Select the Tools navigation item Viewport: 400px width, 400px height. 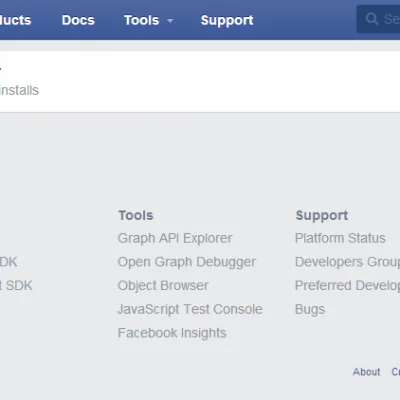(x=142, y=20)
